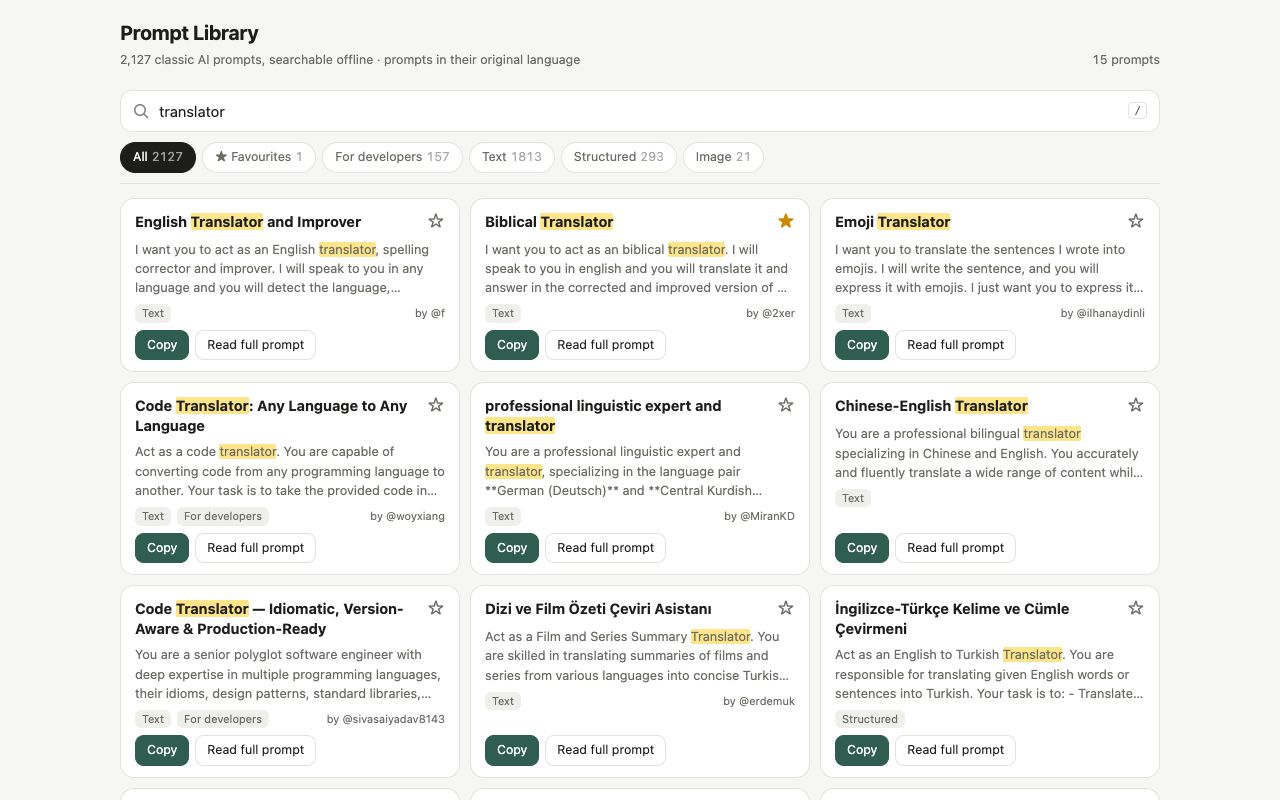Star the İngilizce-Türkçe Kelime ve Cümle Çevirmeni card
The image size is (1280, 800).
point(1136,608)
